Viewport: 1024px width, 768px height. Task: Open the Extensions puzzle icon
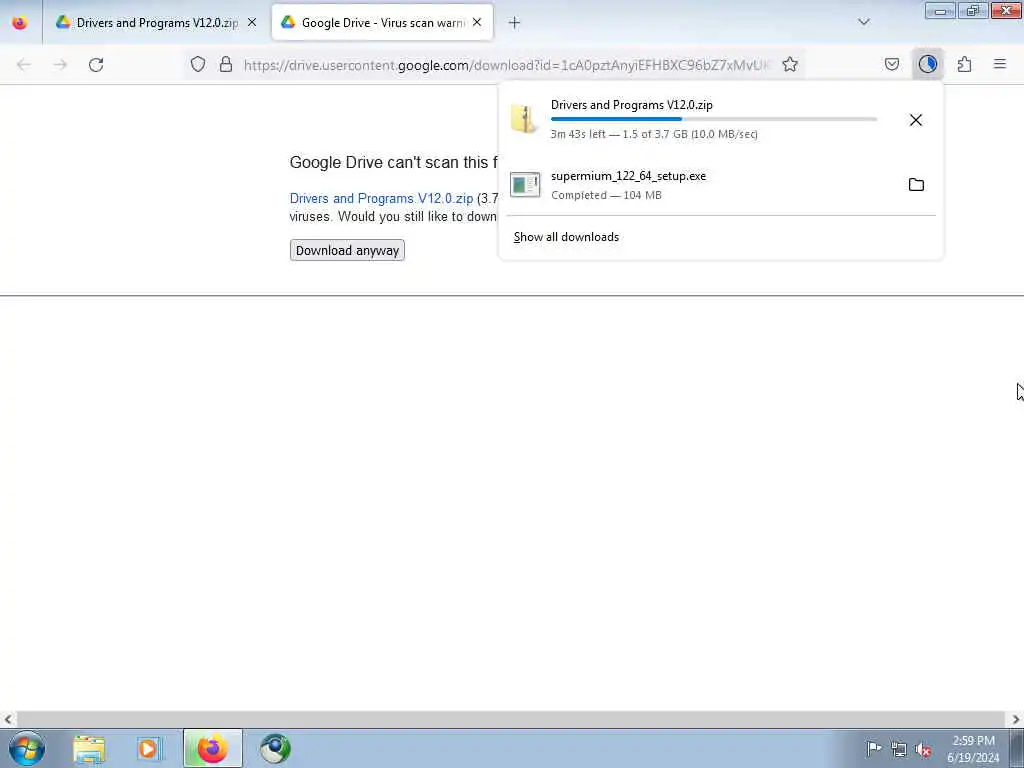coord(965,64)
